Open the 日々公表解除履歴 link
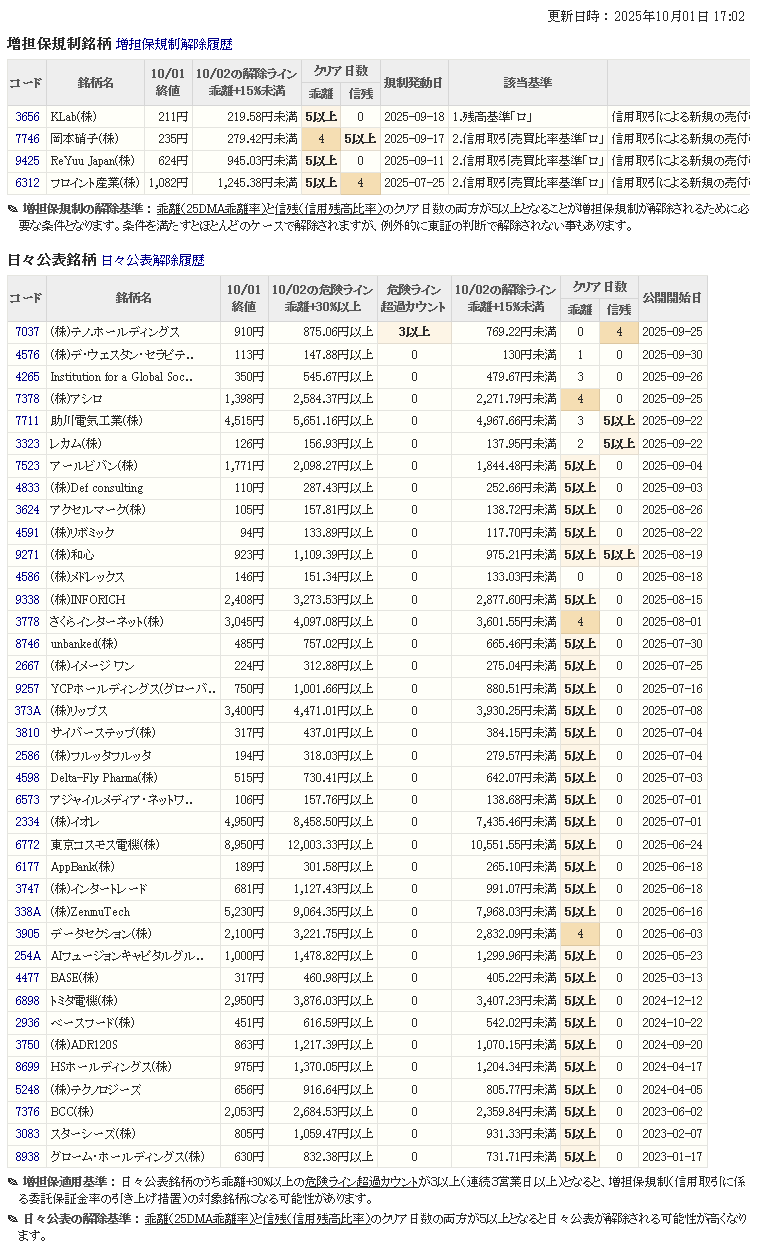Image resolution: width=759 pixels, height=1247 pixels. (153, 260)
